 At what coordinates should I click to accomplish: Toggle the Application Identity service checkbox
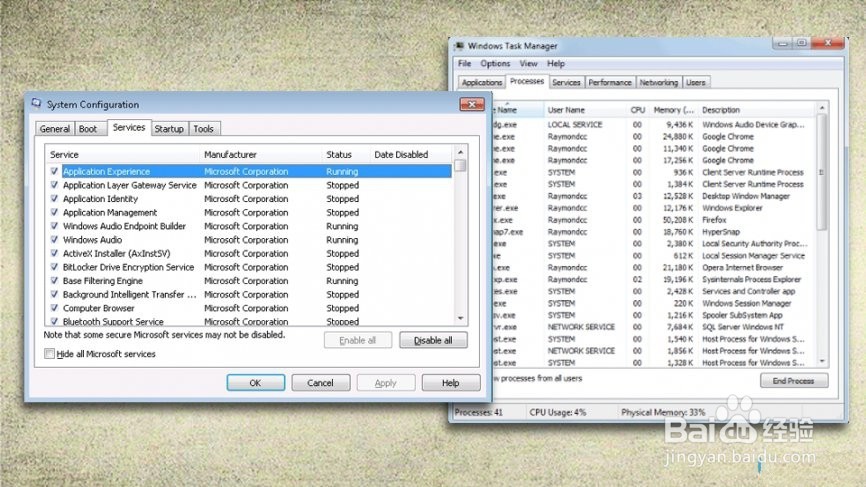point(54,199)
